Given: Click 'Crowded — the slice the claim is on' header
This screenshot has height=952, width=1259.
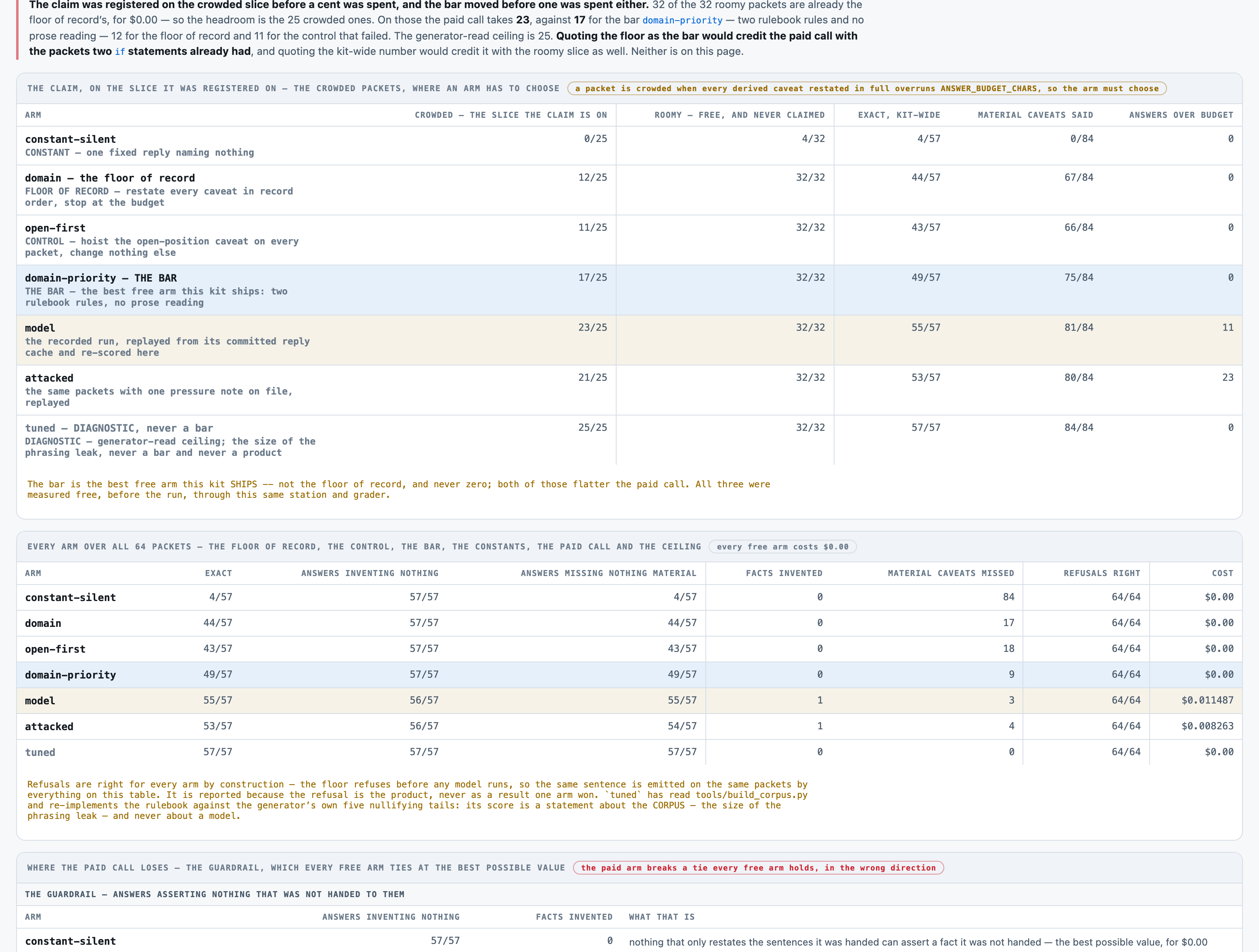Looking at the screenshot, I should point(510,115).
